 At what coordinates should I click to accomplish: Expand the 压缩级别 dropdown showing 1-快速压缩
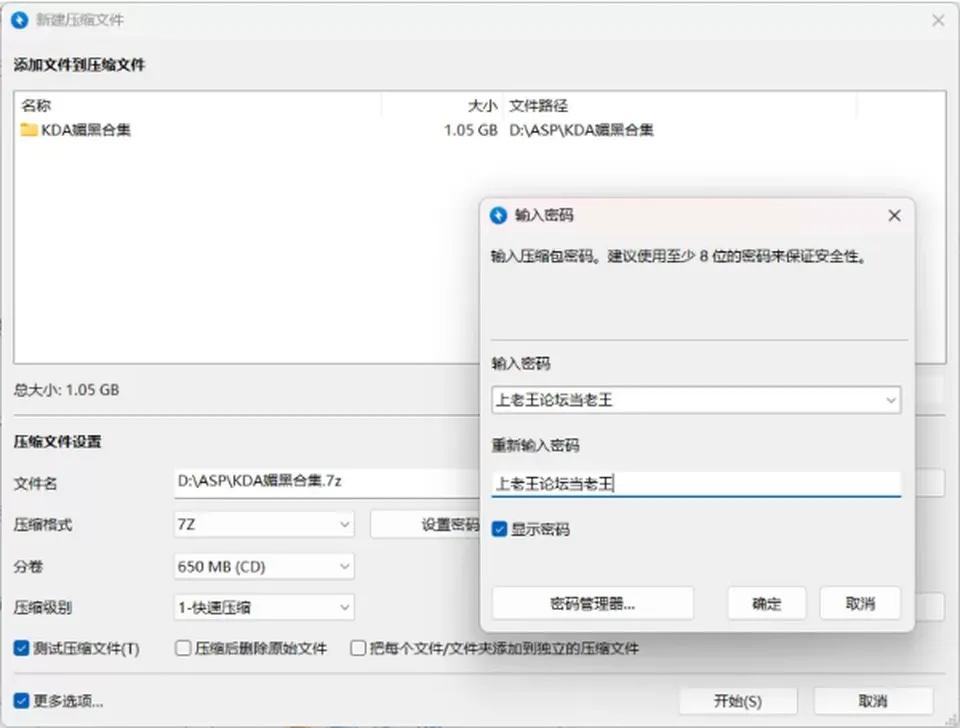[x=264, y=607]
